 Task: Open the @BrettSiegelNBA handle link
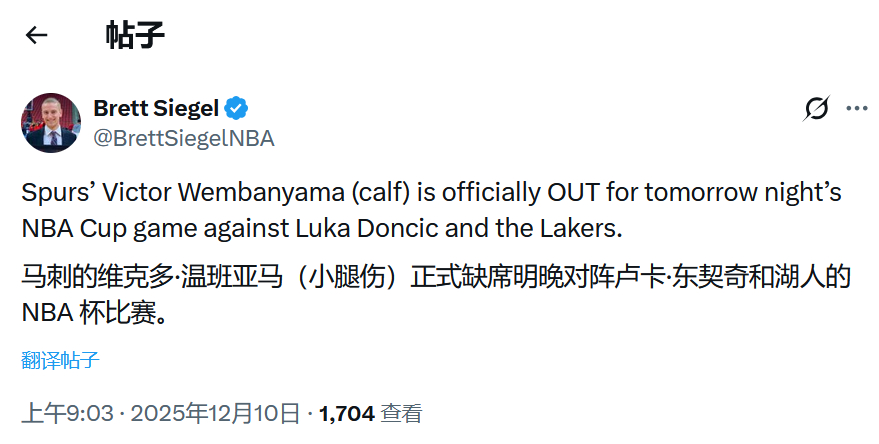pos(183,138)
